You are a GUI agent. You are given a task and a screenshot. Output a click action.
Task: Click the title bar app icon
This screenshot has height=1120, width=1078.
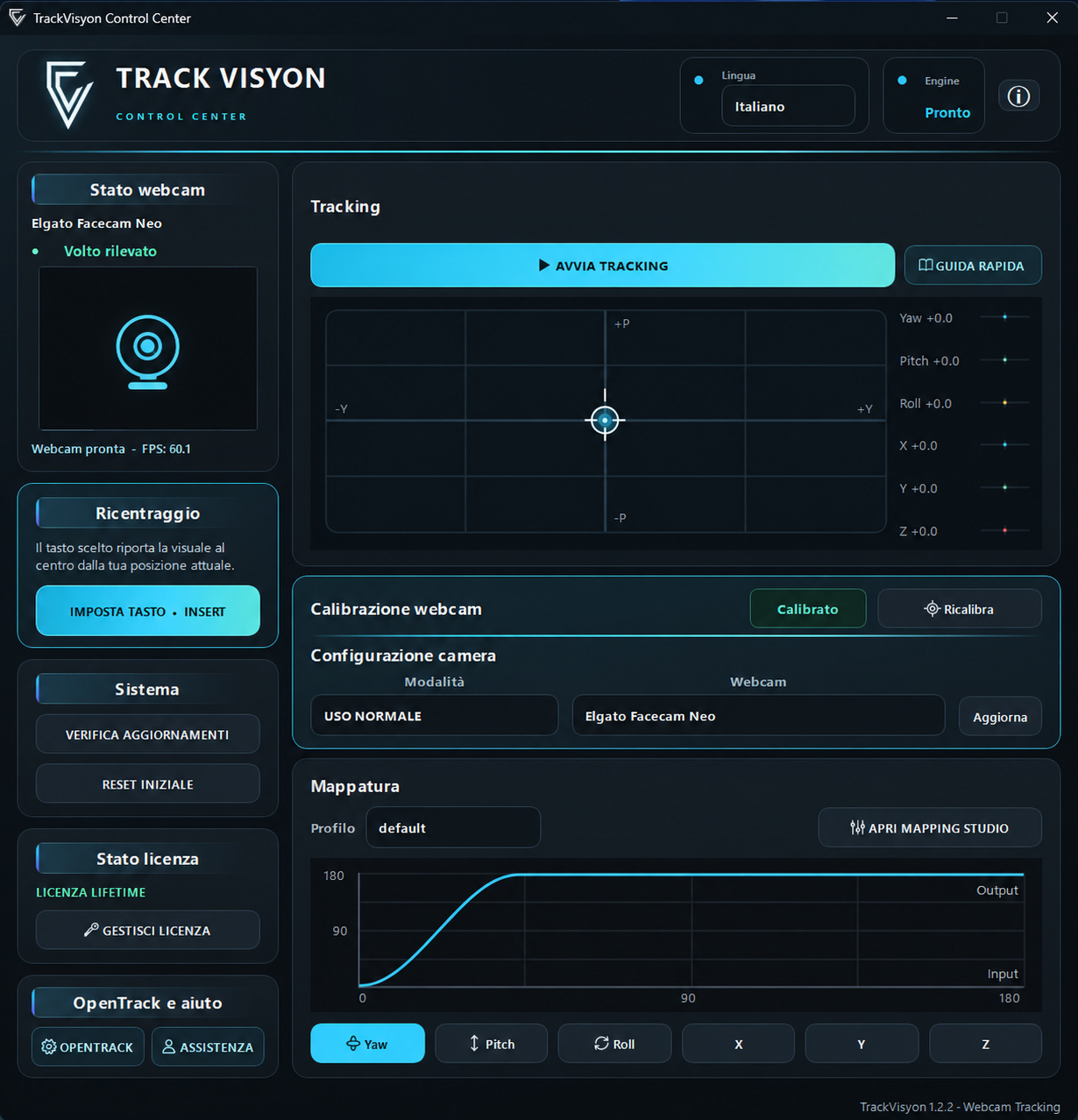pyautogui.click(x=17, y=18)
